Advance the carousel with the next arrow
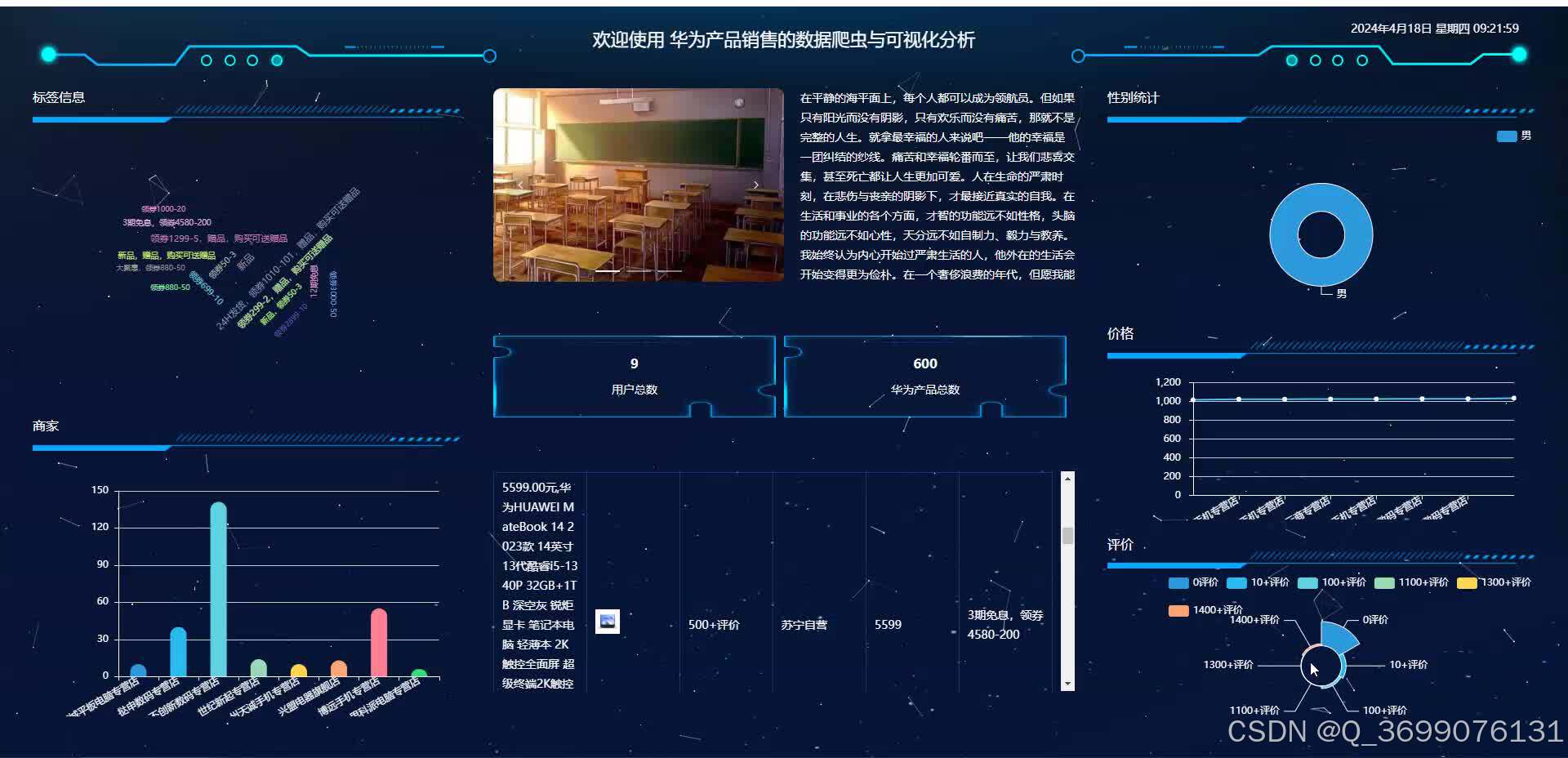This screenshot has height=758, width=1568. pos(756,185)
